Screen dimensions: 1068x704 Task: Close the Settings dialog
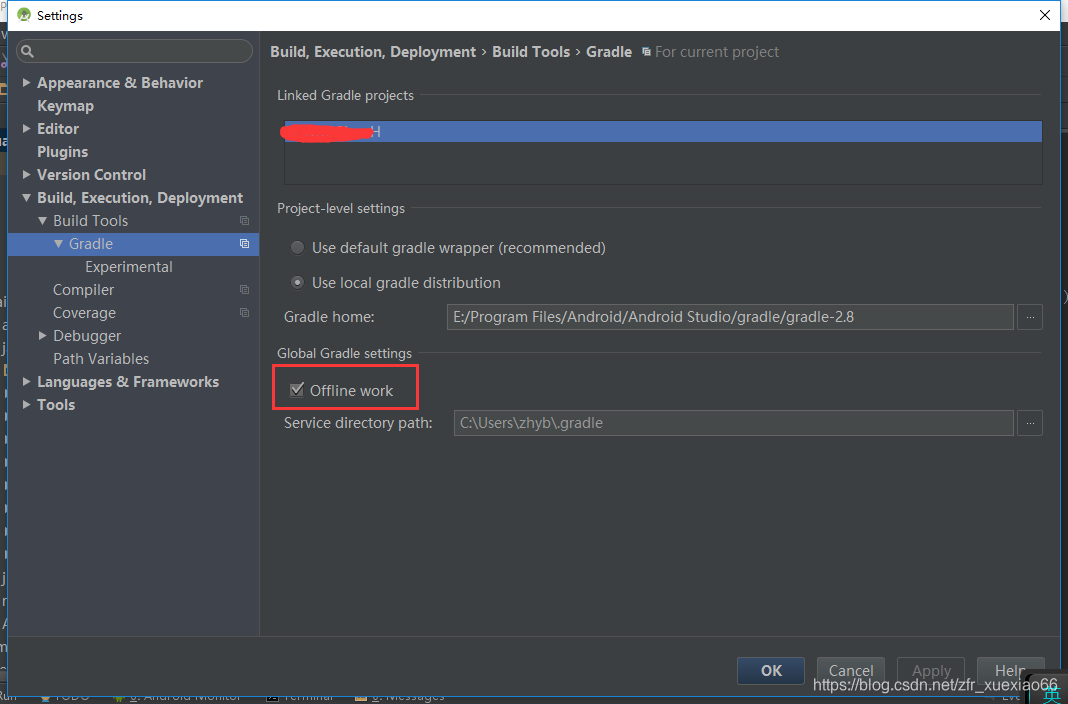(x=1045, y=15)
